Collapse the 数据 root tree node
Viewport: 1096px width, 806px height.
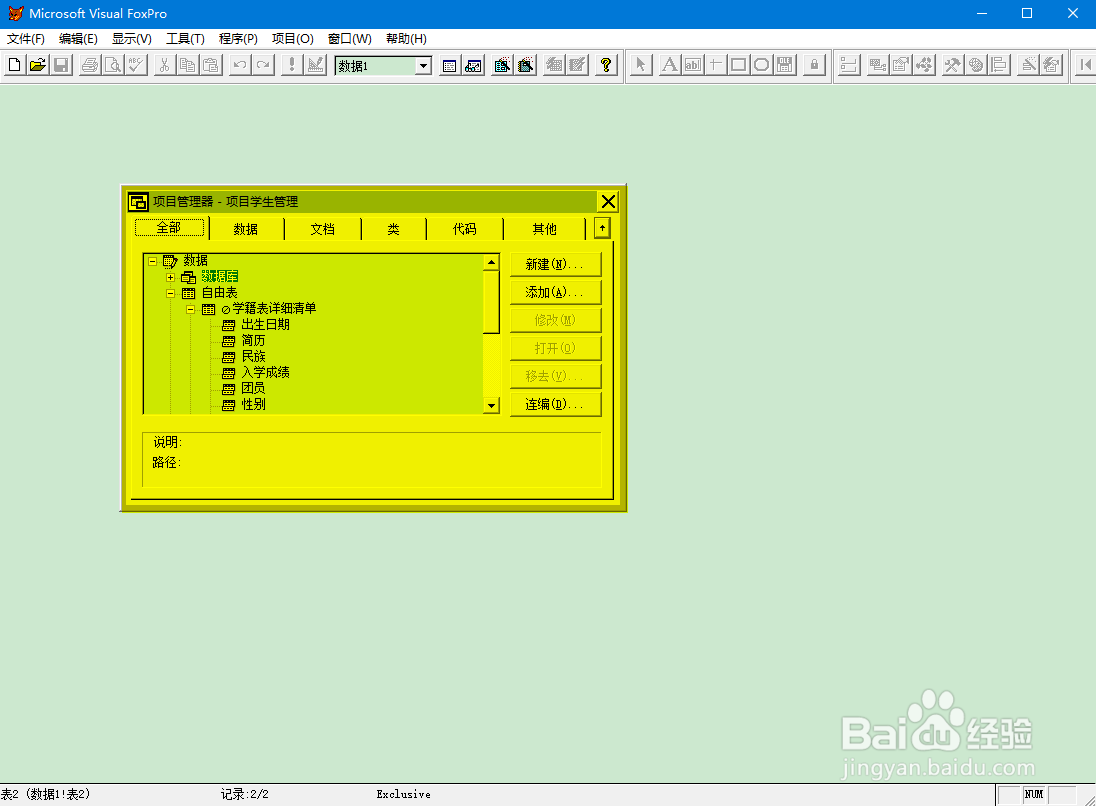click(152, 261)
